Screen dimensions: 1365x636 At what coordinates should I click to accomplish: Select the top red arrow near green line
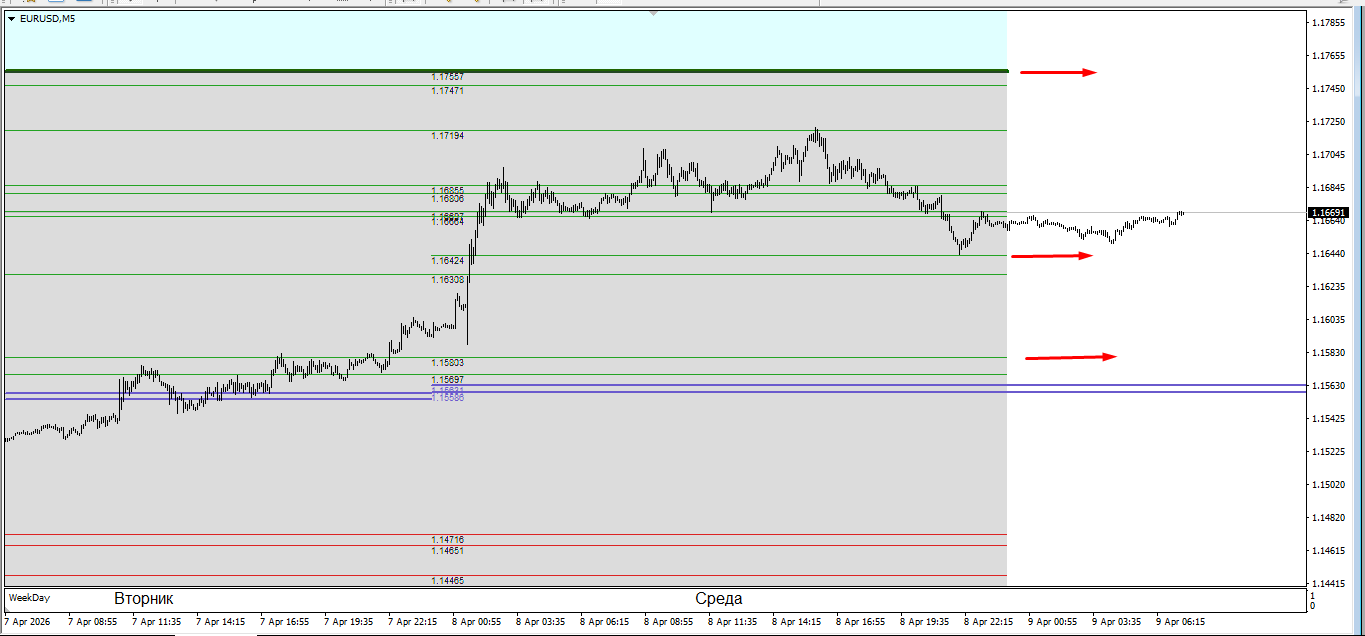click(1058, 72)
